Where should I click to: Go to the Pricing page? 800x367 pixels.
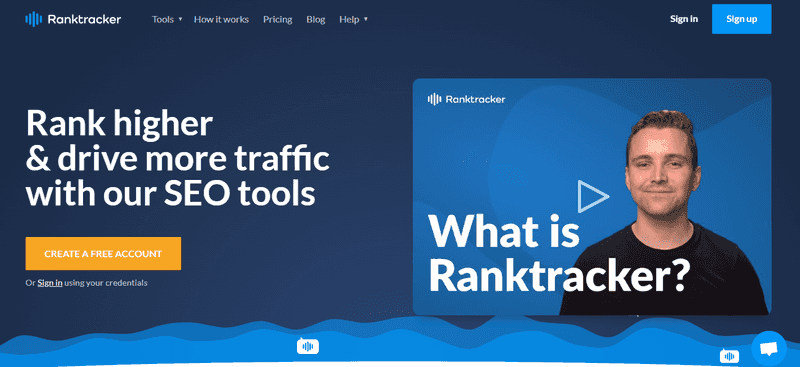coord(278,19)
